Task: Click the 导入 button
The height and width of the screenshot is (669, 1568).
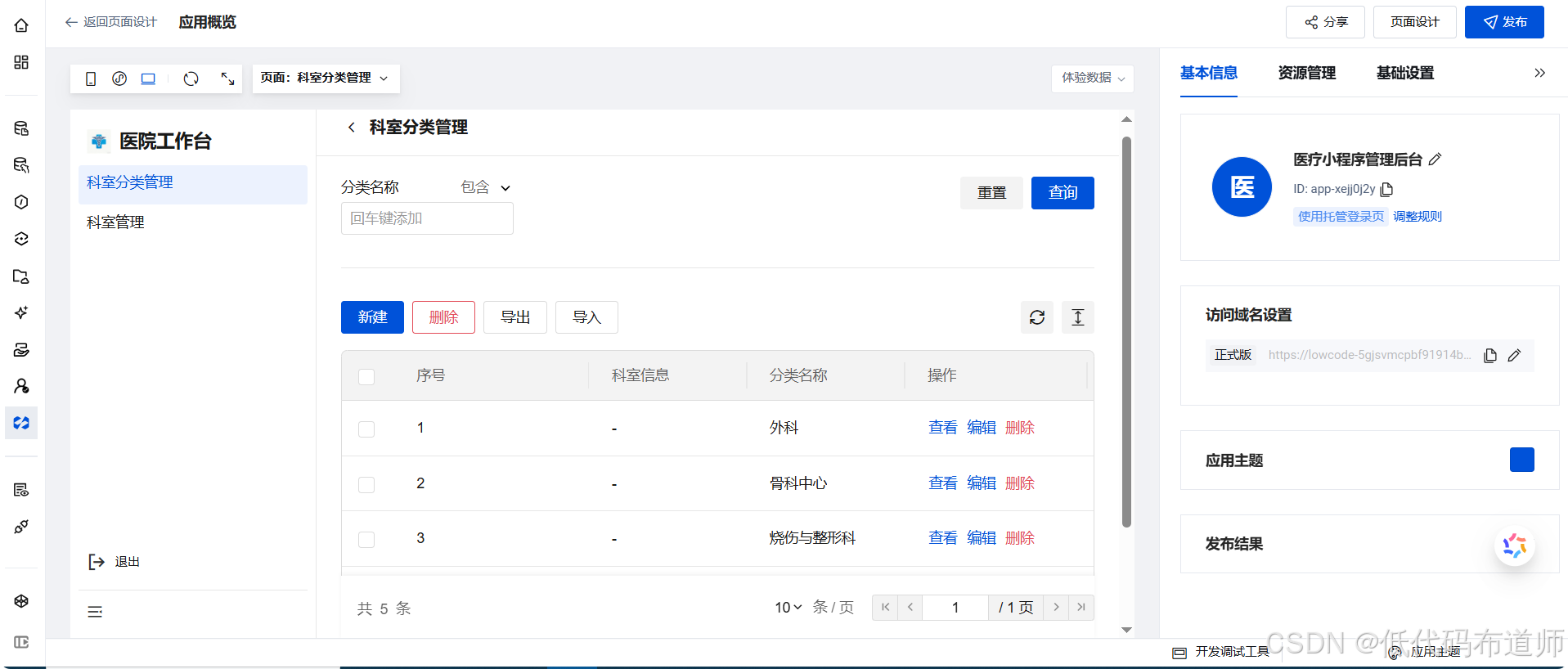Action: (x=586, y=317)
